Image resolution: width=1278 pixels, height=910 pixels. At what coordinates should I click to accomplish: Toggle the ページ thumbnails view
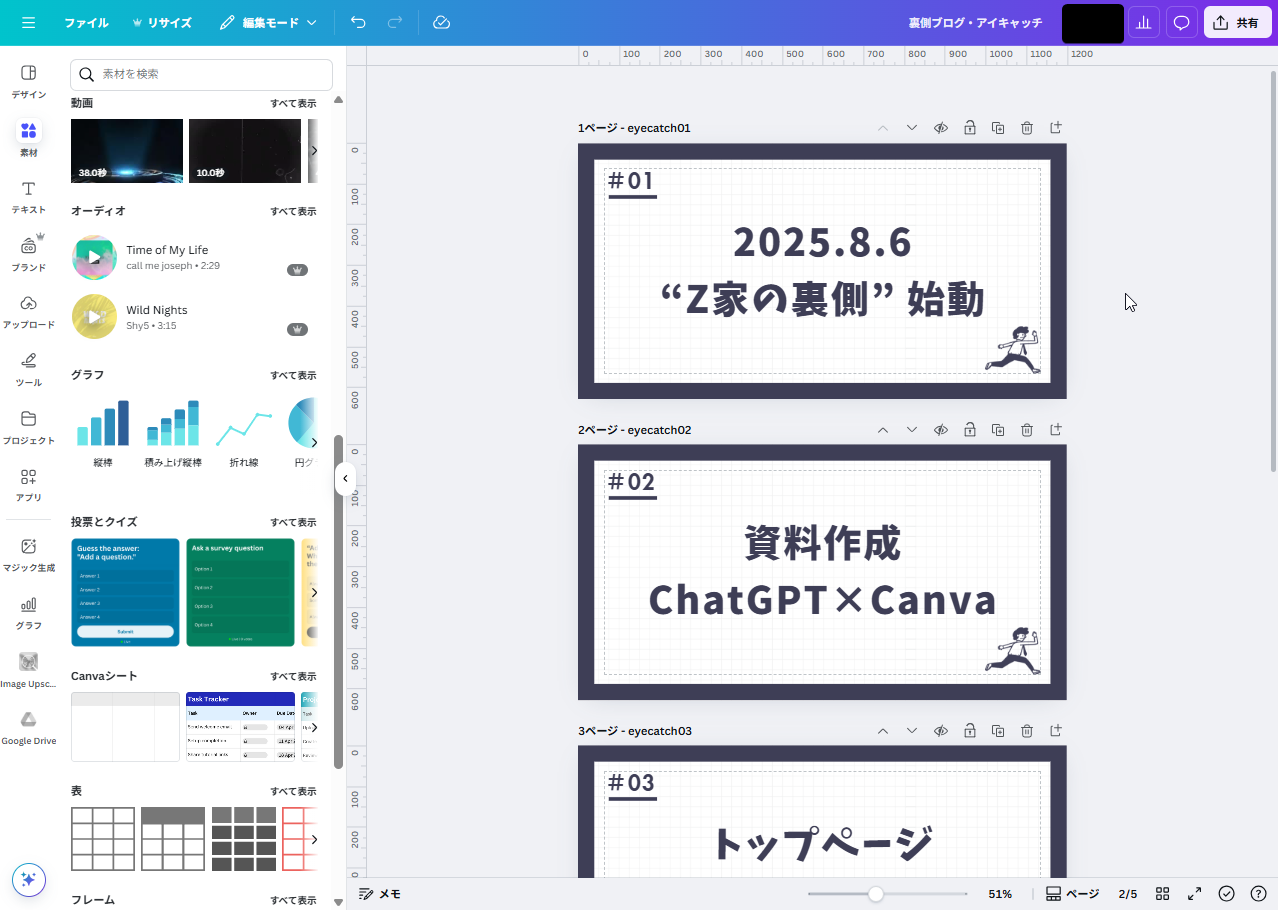(x=1072, y=894)
